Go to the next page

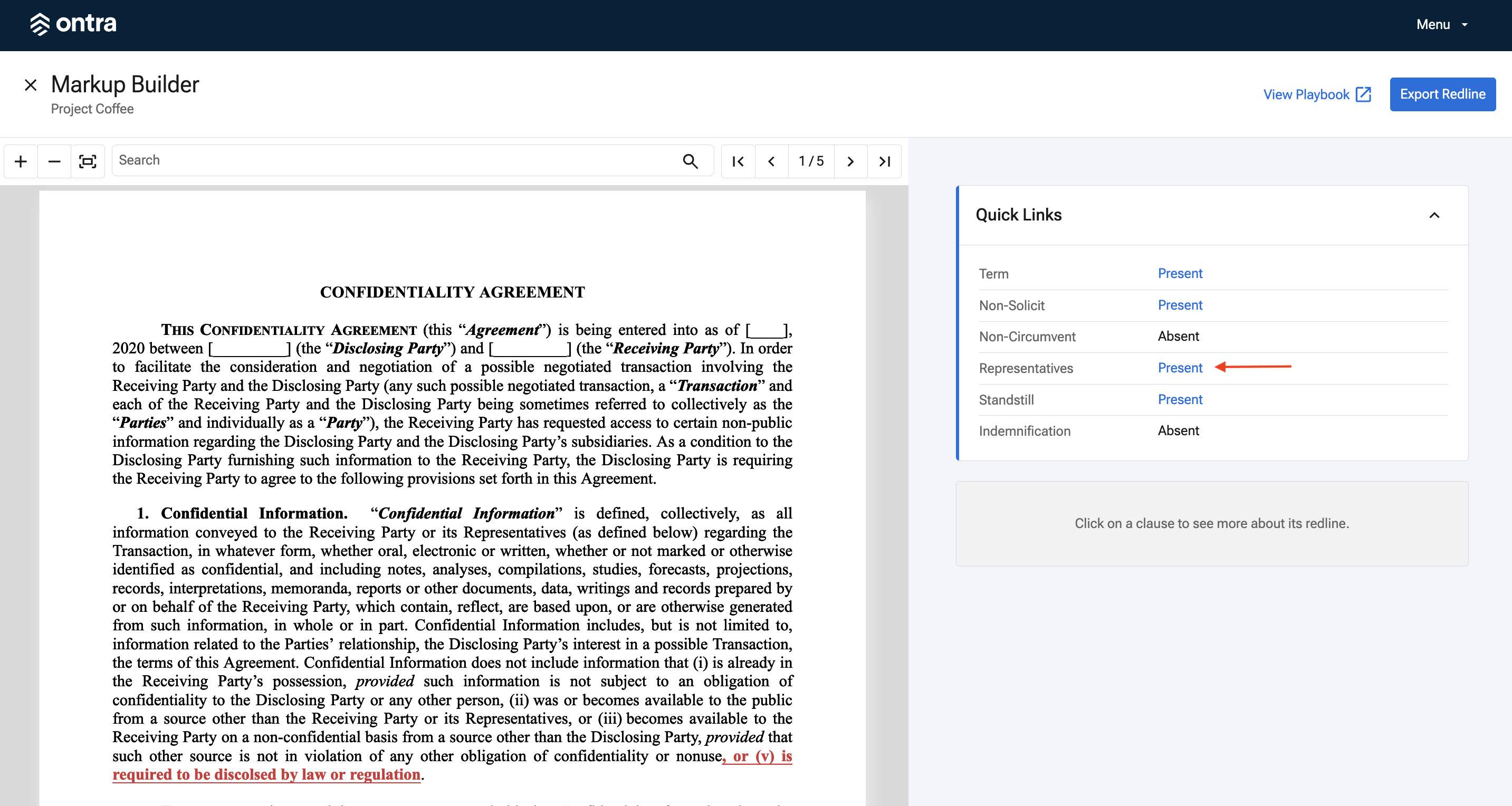850,161
